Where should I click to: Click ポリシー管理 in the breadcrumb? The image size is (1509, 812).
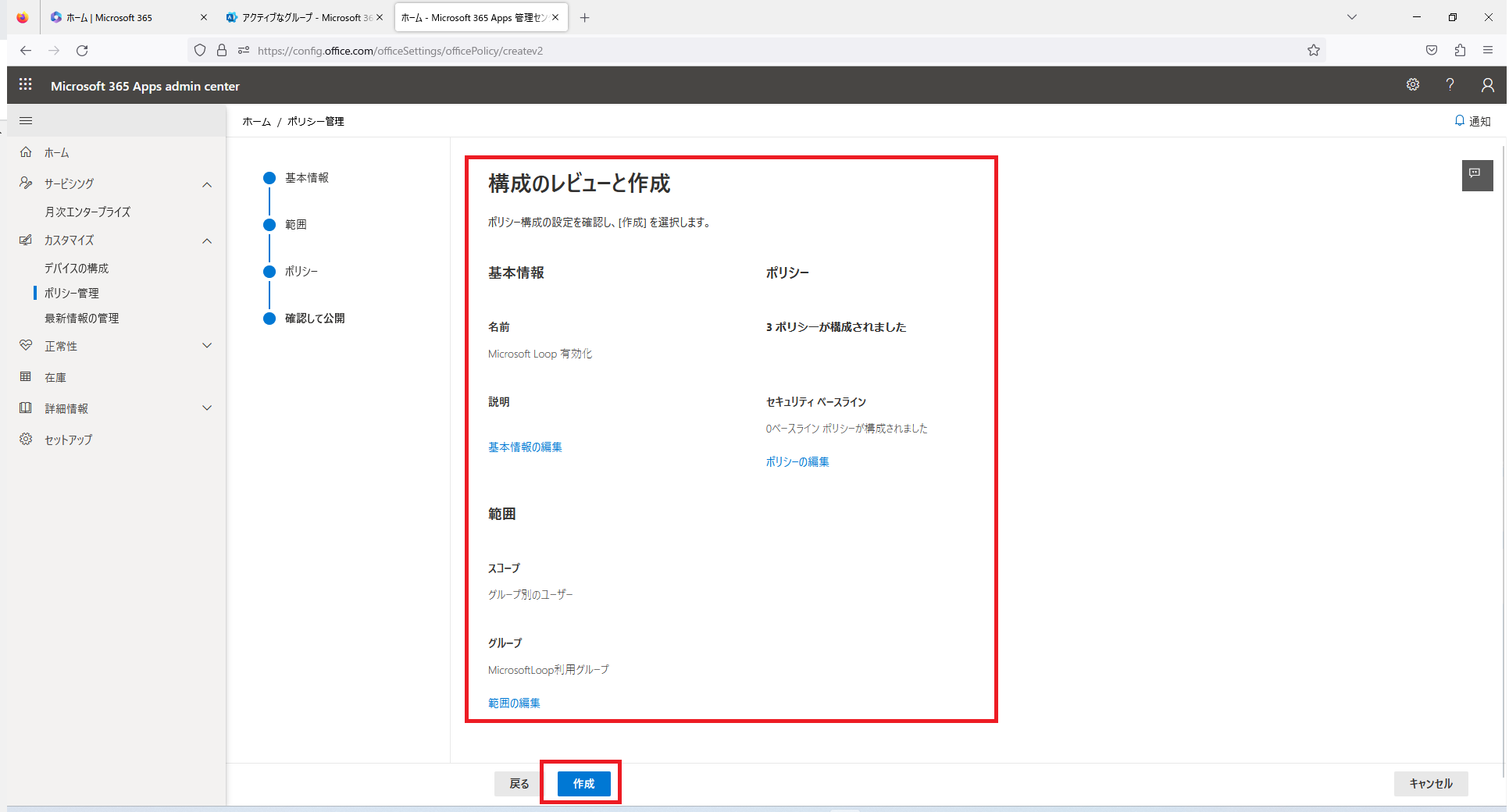pos(316,121)
